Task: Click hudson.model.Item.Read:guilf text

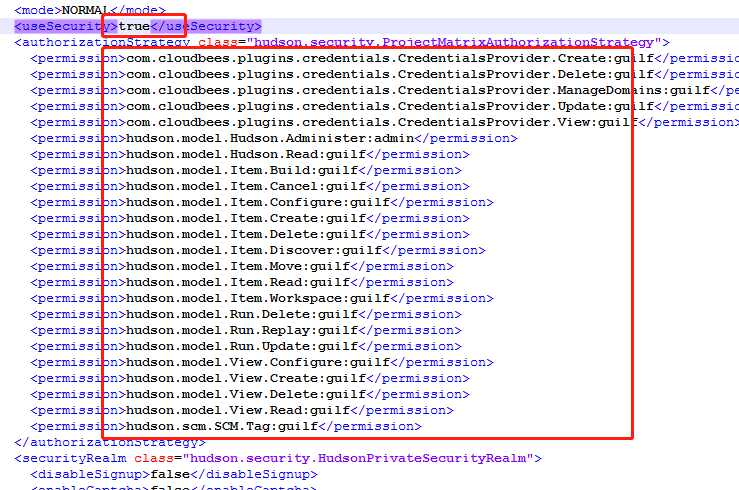Action: [238, 283]
